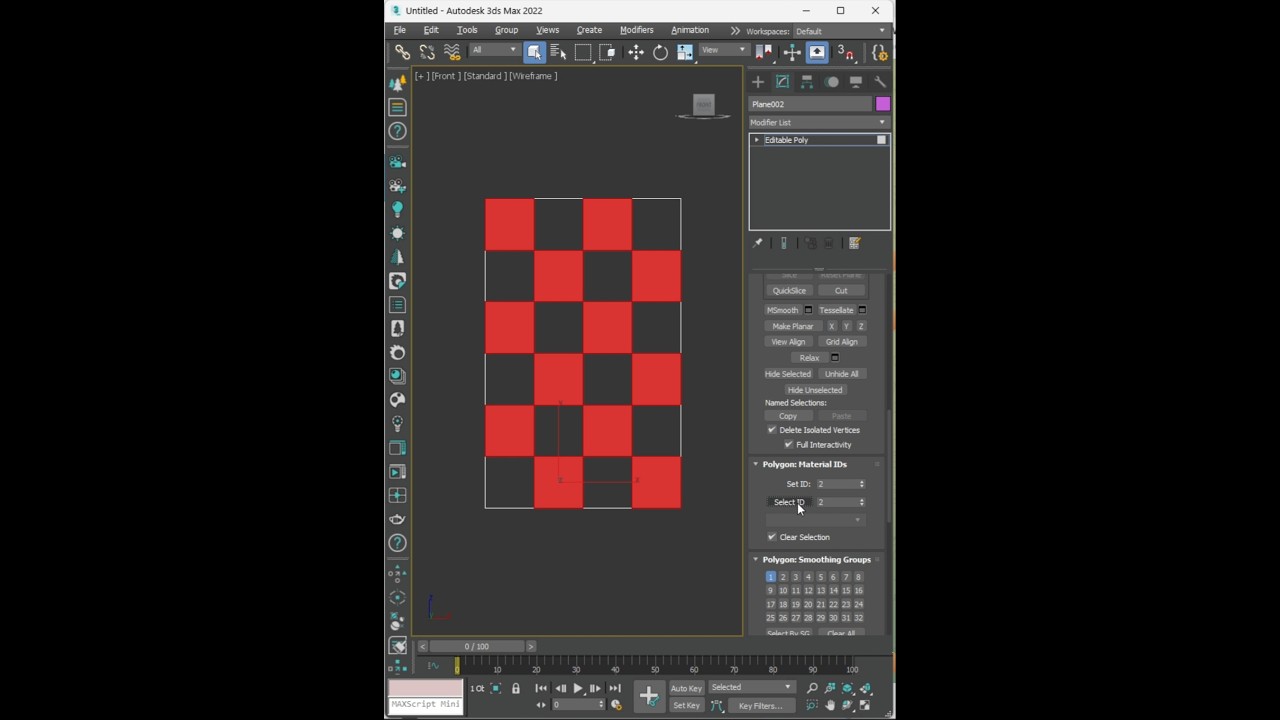Click the object color magenta swatch
This screenshot has height=720, width=1280.
[x=882, y=104]
